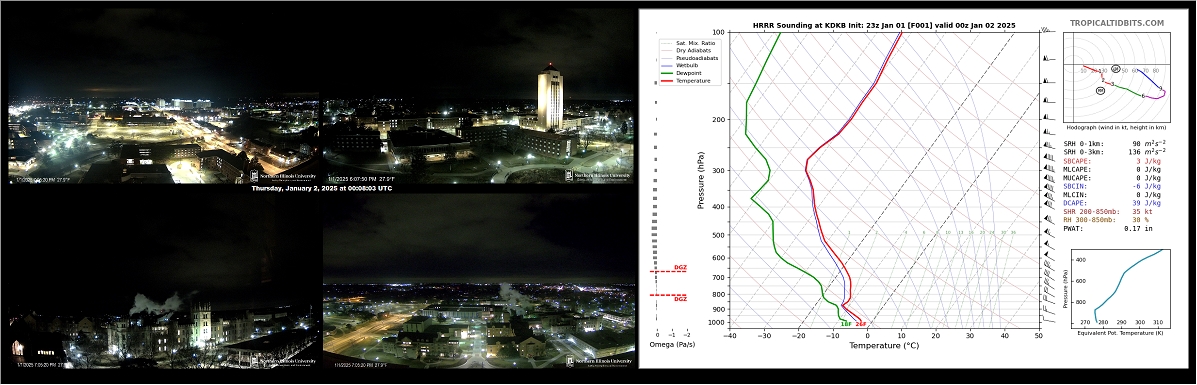Click the Northern Illinois University logo on the tower webcam
This screenshot has height=385, width=1197.
[x=598, y=176]
